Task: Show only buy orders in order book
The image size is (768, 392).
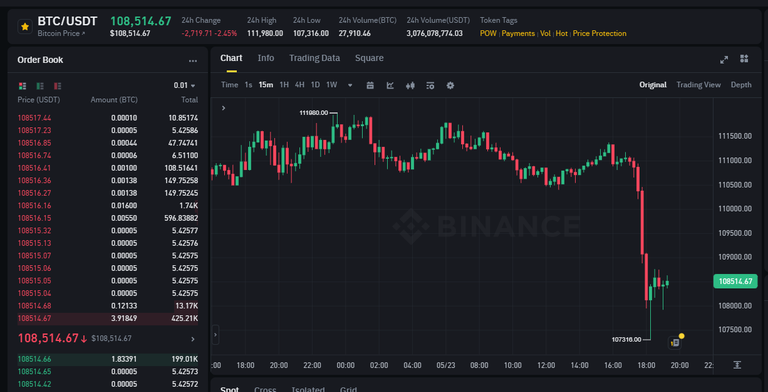Action: (40, 86)
